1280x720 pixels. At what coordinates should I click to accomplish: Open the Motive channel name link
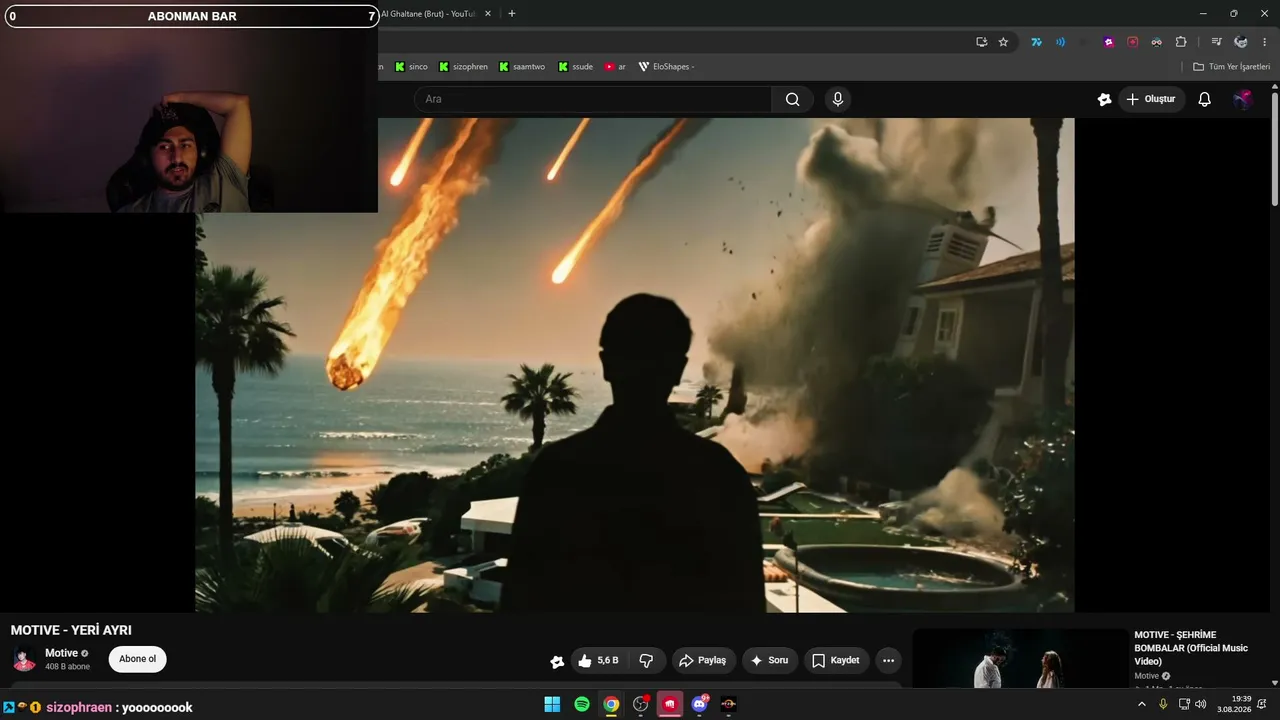pos(61,653)
